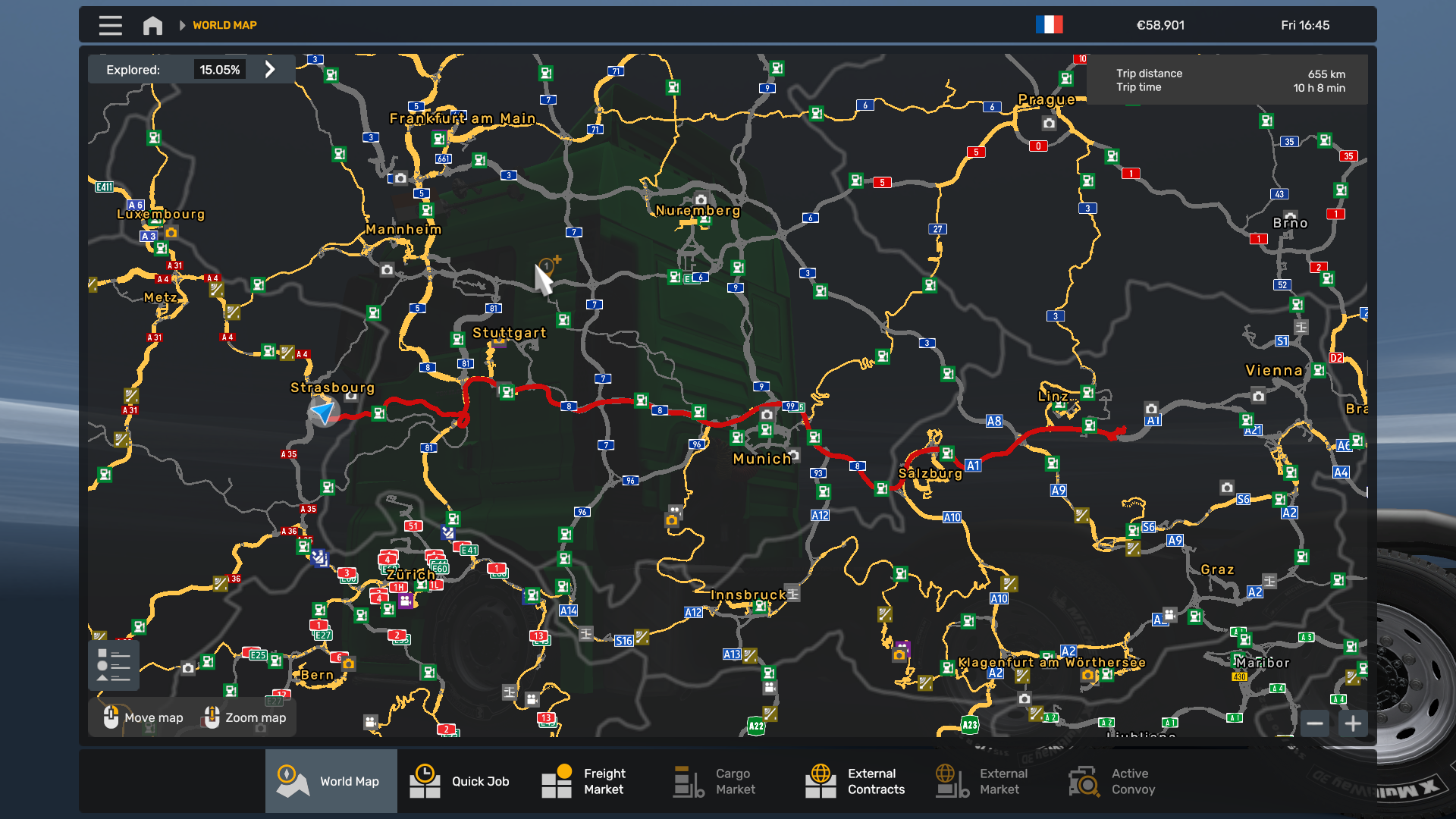Click the camera viewpoint icon above Nuremberg
This screenshot has height=819, width=1456.
pyautogui.click(x=701, y=200)
